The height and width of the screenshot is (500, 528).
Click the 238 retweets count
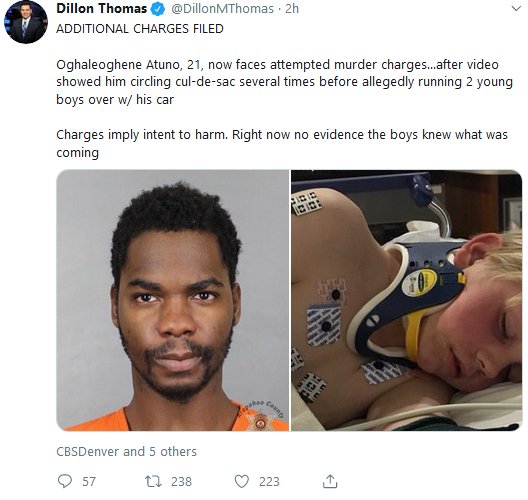coord(181,481)
